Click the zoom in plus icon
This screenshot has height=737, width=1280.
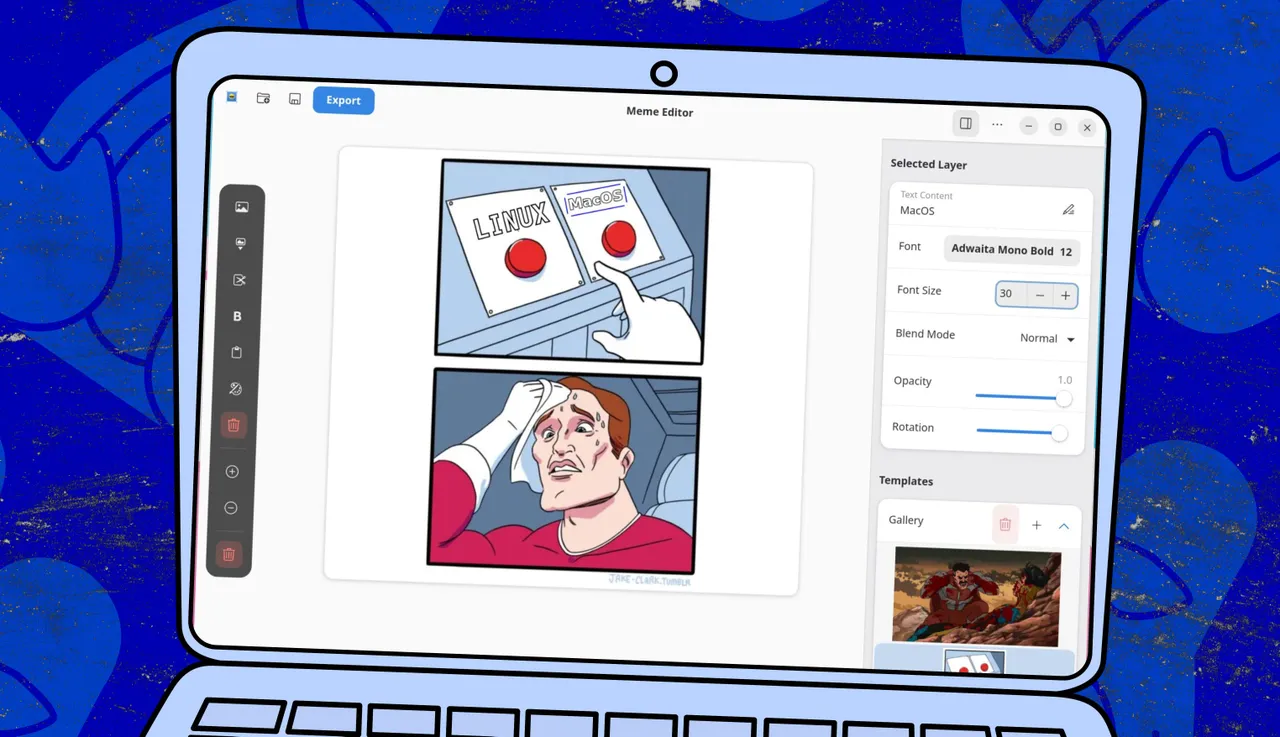click(232, 471)
